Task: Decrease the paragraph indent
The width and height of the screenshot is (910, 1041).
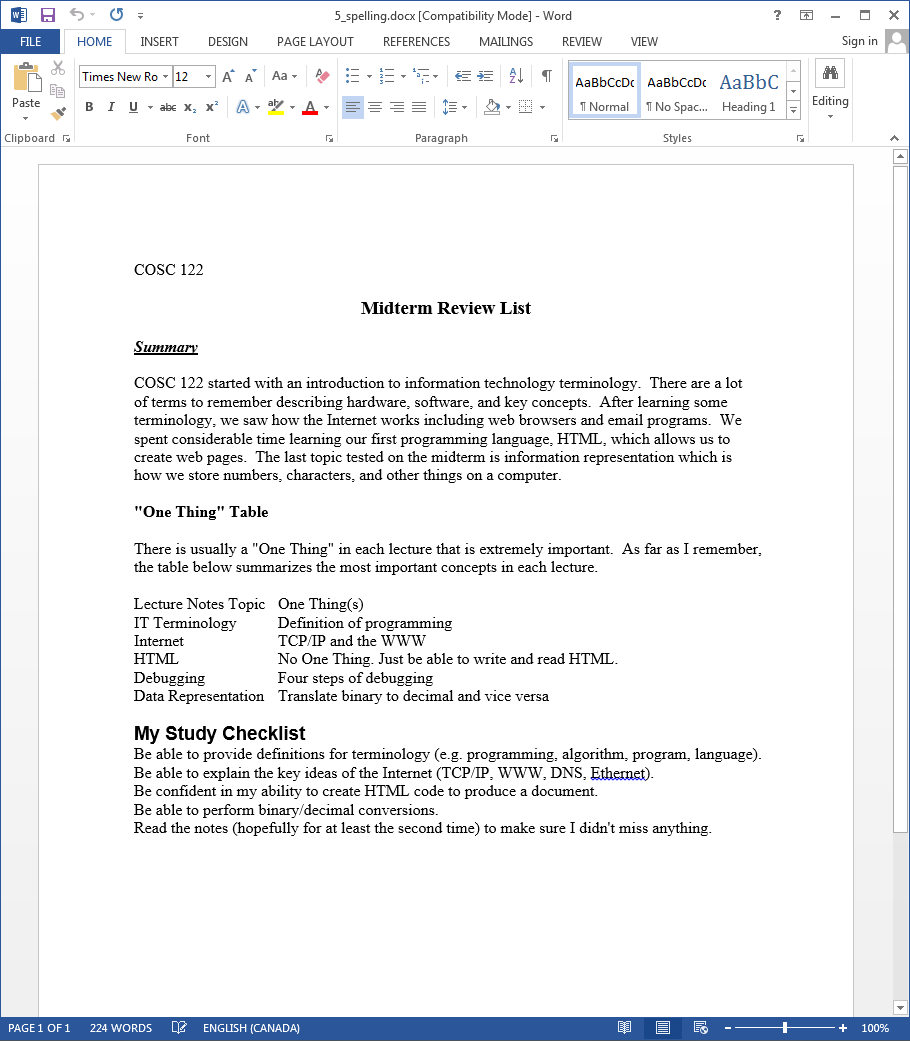Action: (x=463, y=76)
